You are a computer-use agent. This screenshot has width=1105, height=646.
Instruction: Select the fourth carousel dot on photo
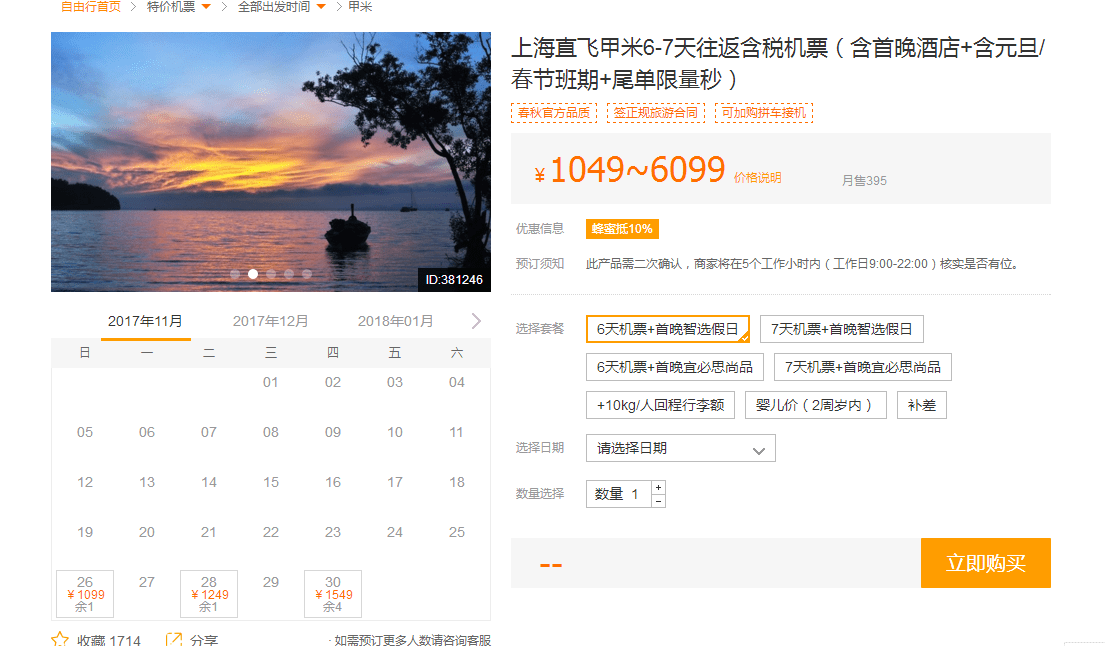click(x=289, y=274)
